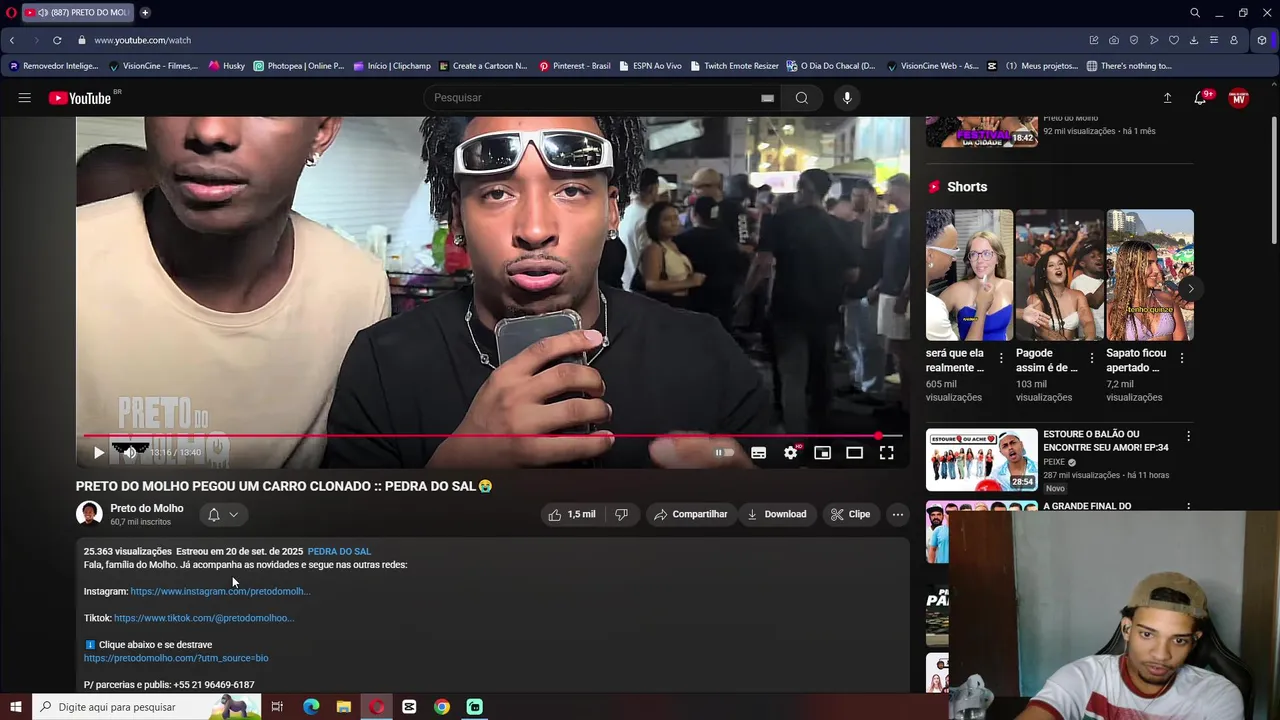Open more actions menu beside Clipe
1280x720 pixels.
coord(898,514)
